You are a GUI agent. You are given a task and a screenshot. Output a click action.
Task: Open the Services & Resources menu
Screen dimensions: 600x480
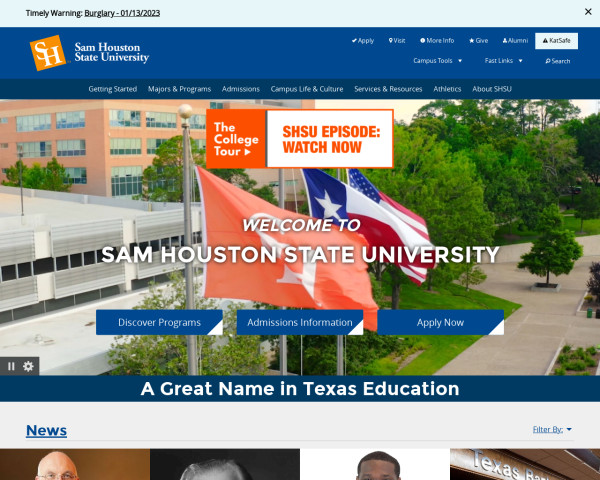pos(388,89)
